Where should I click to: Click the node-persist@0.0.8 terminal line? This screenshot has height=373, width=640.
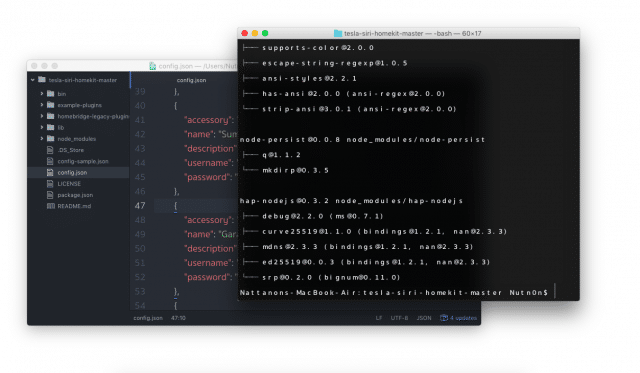(362, 140)
